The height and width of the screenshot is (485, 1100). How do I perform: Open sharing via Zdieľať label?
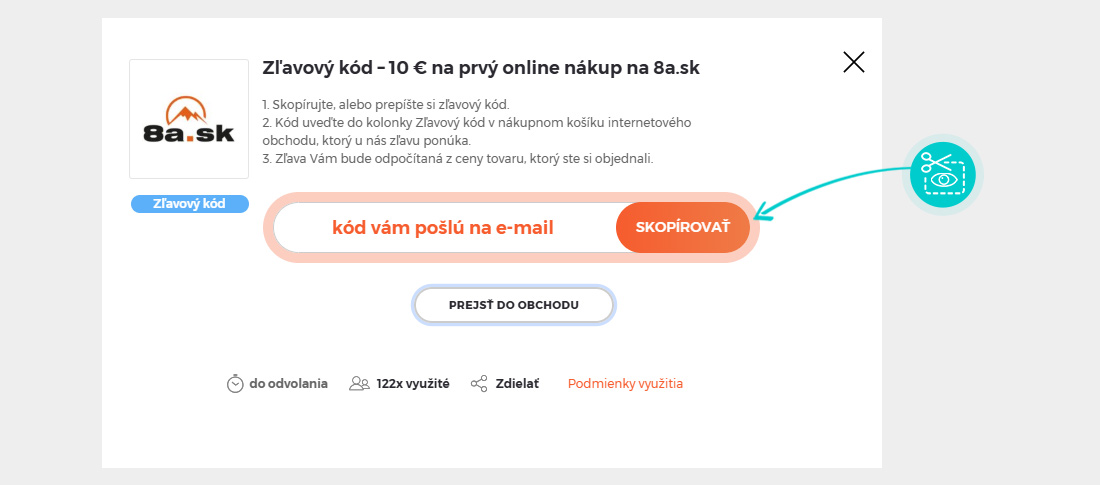[518, 384]
